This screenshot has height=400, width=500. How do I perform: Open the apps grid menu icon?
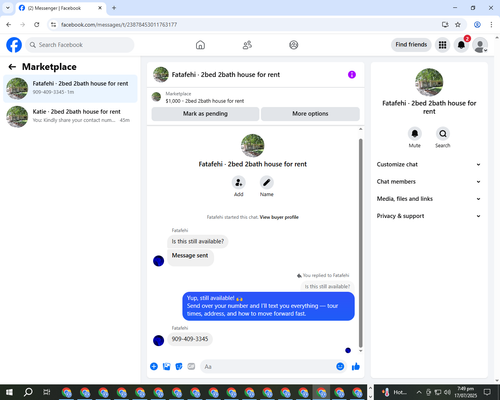(442, 45)
